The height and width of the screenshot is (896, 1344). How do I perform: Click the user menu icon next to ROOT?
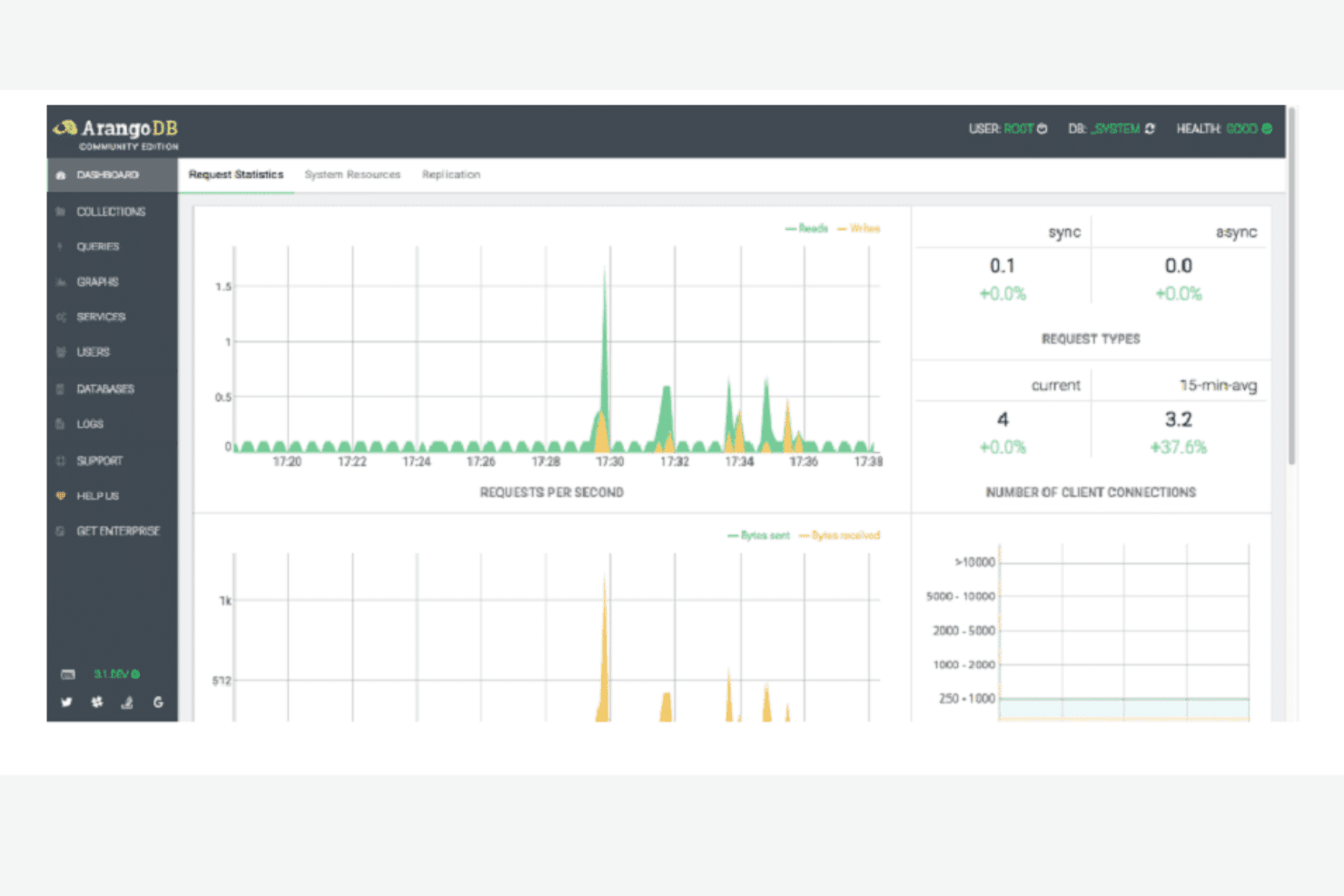coord(1043,129)
